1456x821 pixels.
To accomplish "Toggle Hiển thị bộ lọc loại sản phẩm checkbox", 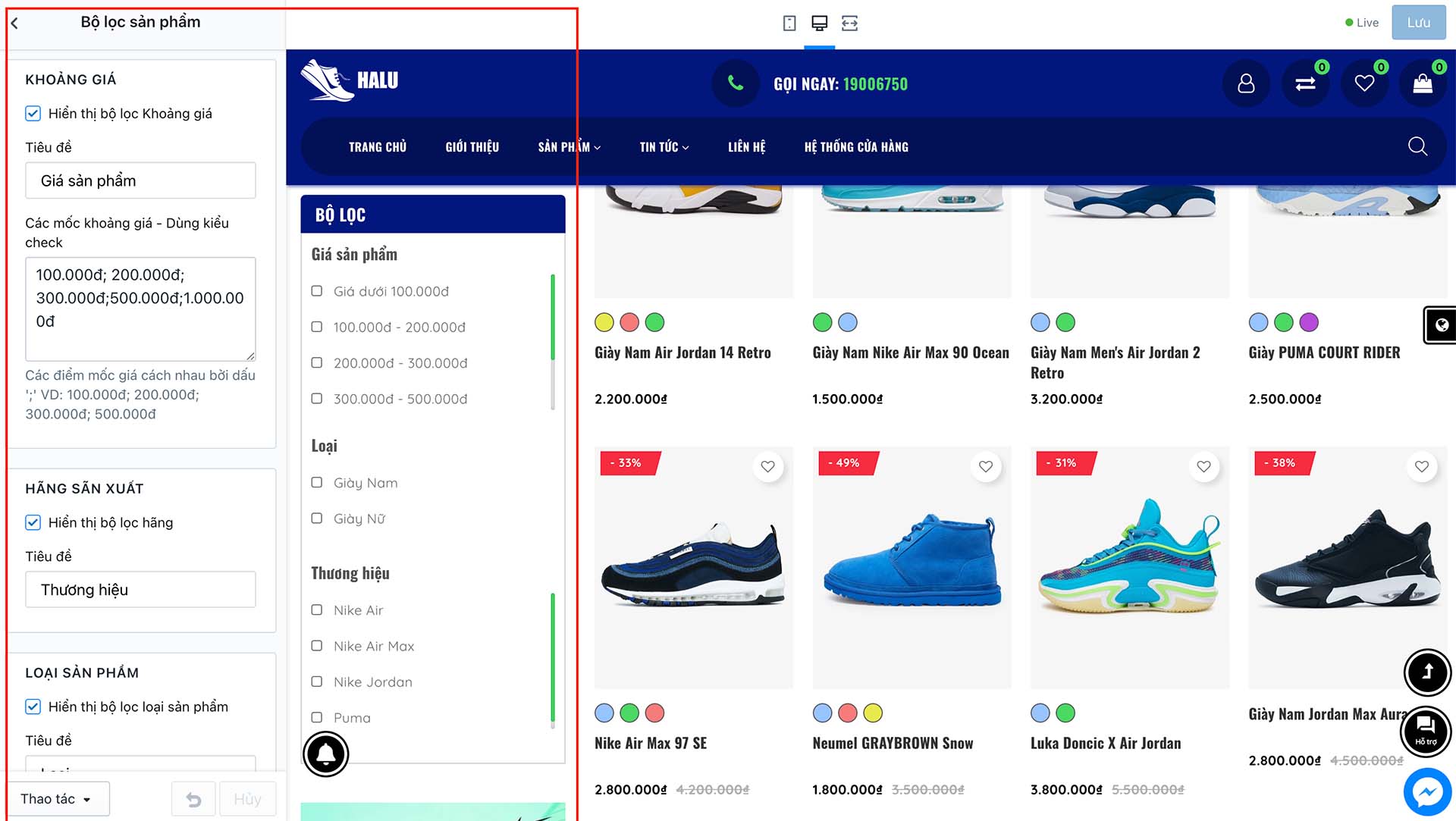I will (x=33, y=707).
